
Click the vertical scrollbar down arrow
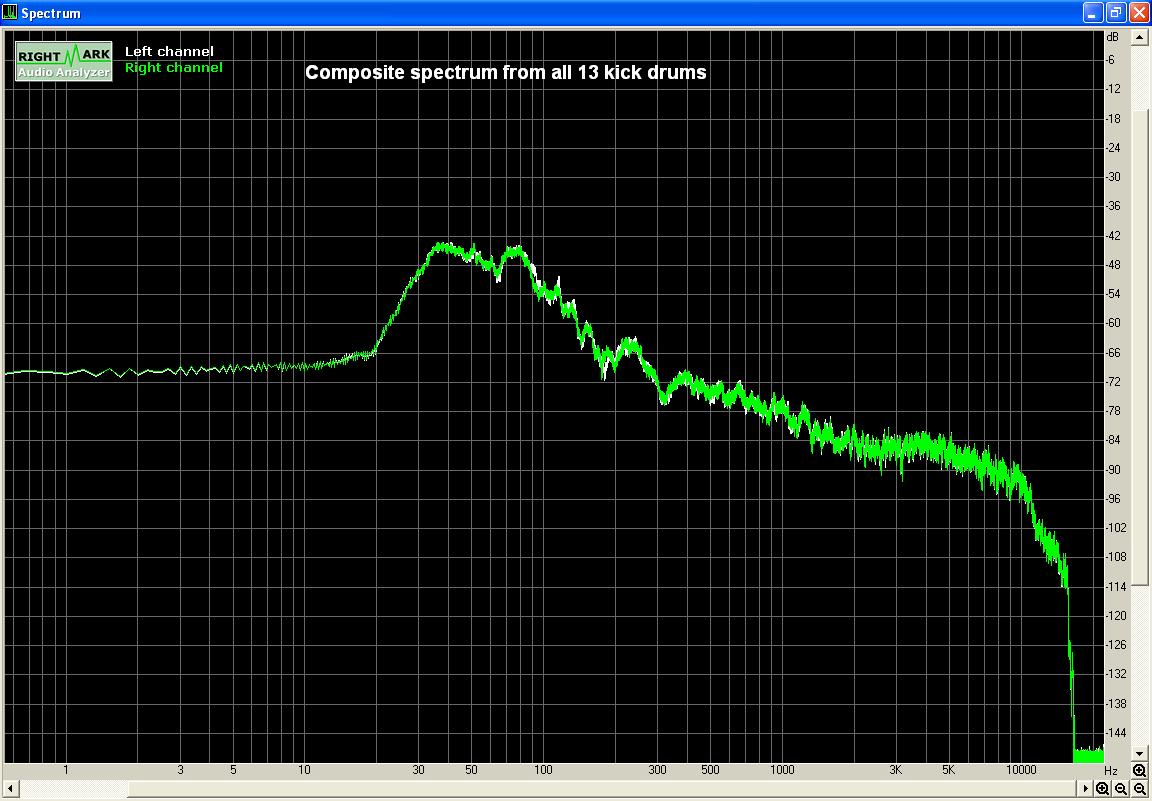pyautogui.click(x=1140, y=753)
